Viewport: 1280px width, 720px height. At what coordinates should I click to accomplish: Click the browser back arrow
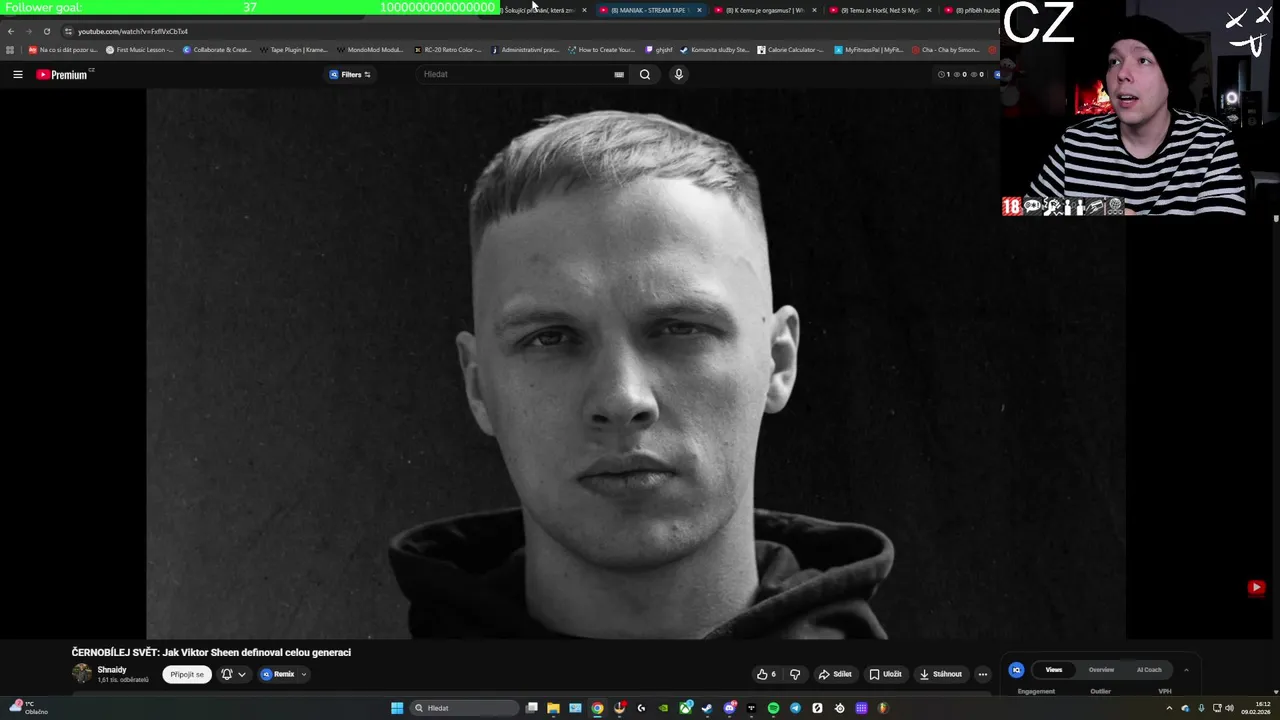(x=11, y=31)
